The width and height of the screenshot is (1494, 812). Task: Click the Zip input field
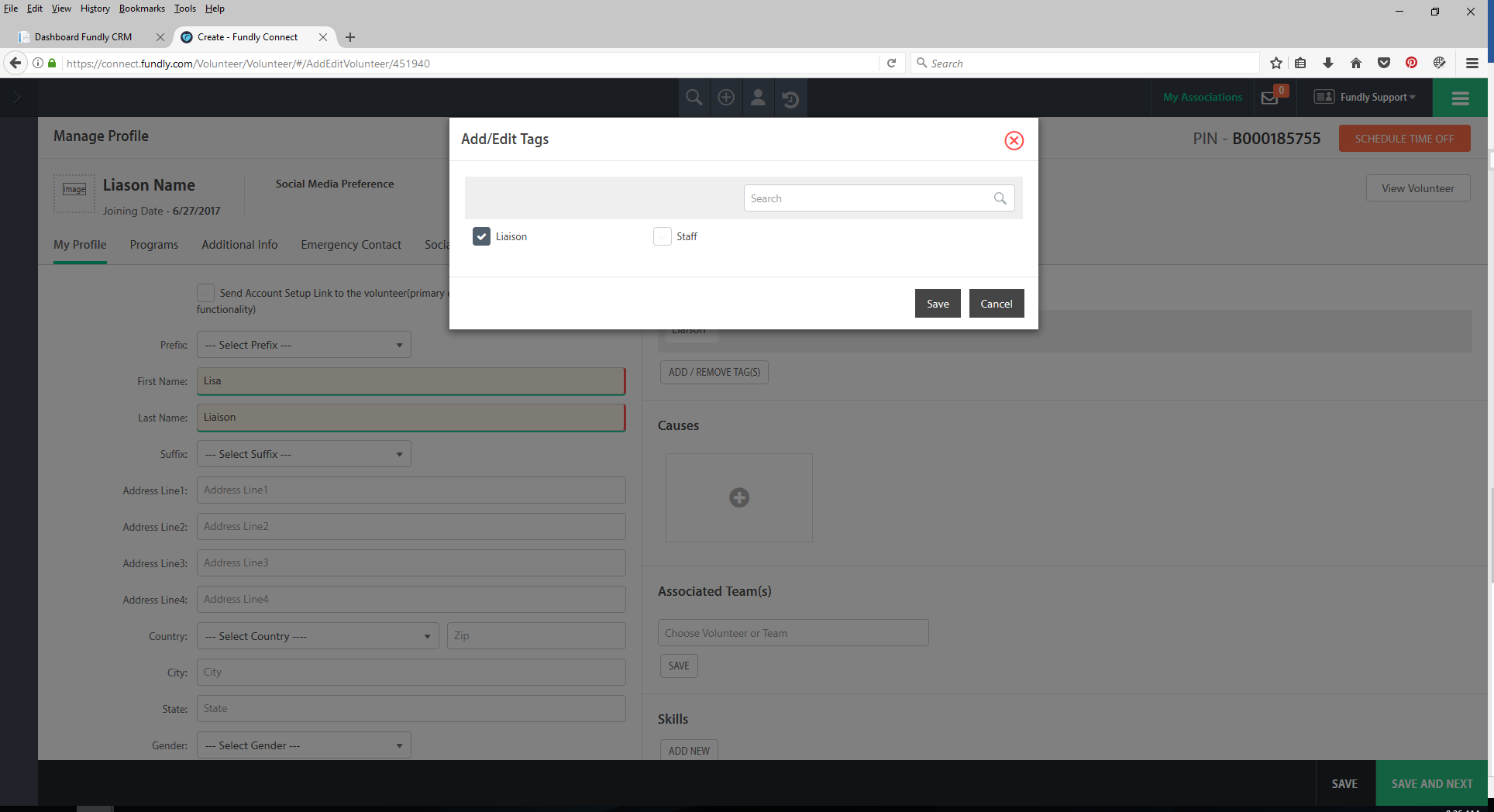point(536,636)
